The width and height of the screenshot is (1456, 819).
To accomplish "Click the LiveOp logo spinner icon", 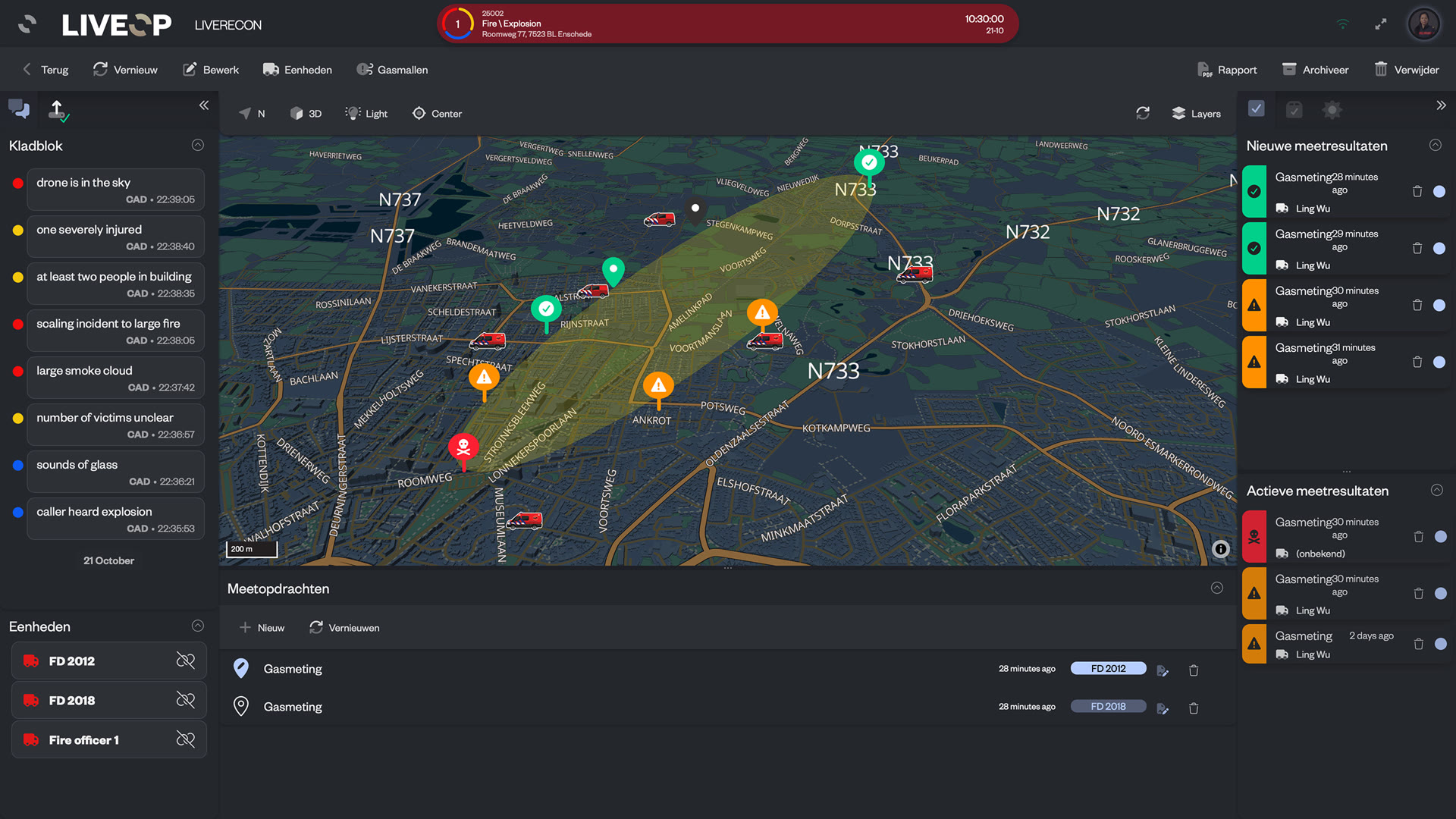I will (27, 24).
